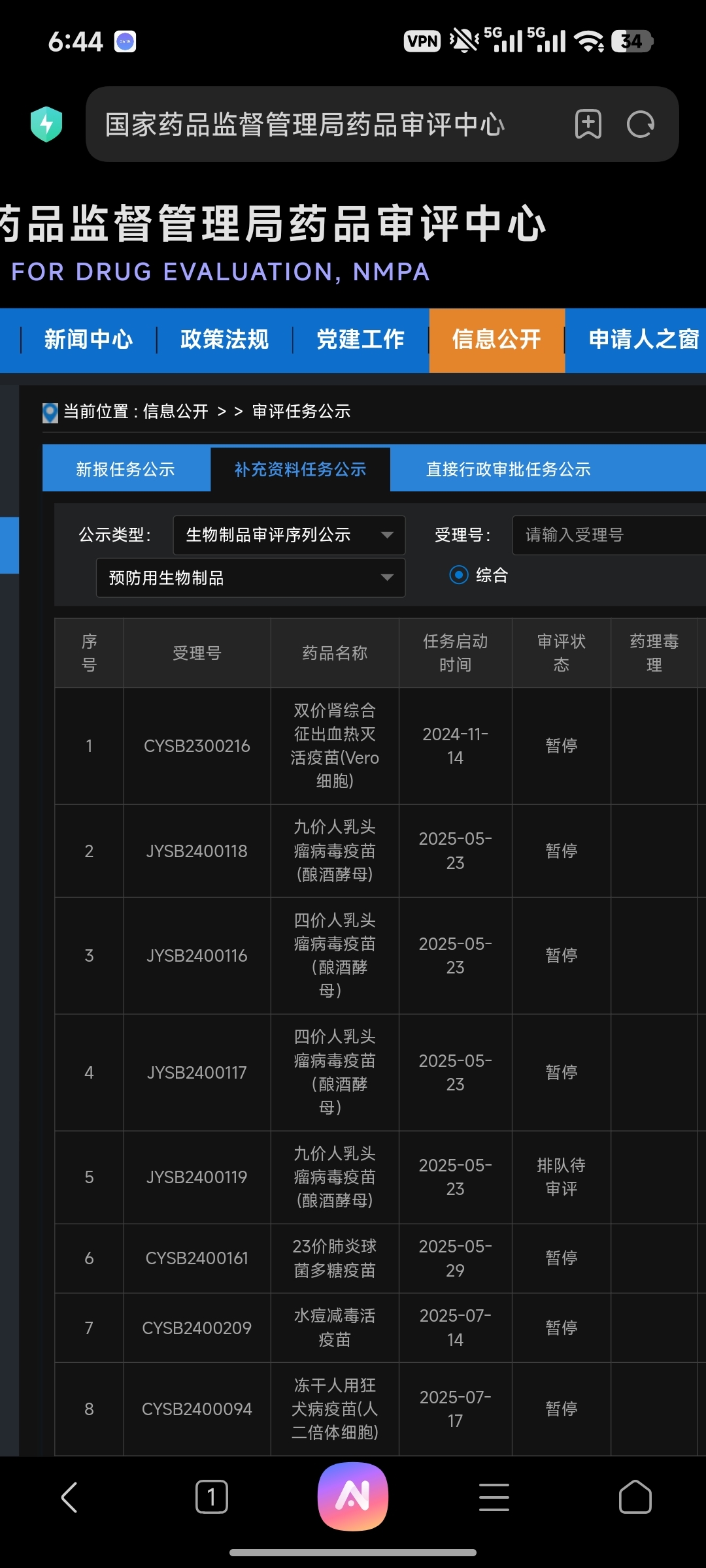Viewport: 706px width, 1568px height.
Task: Tap the green shield security icon
Action: 46,124
